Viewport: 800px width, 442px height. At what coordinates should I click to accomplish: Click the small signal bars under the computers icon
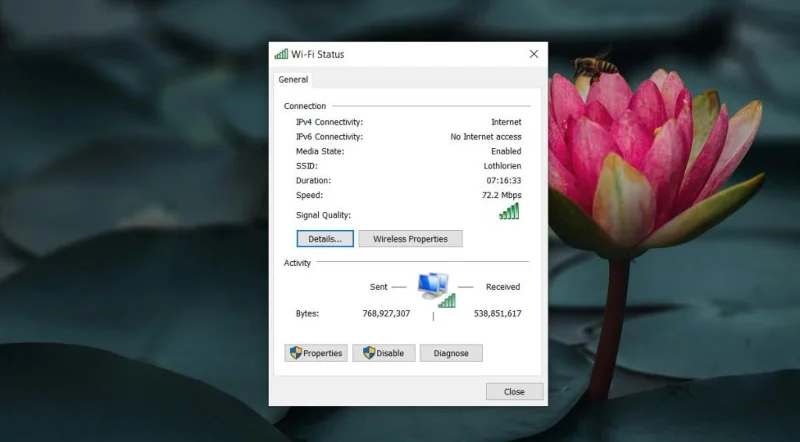(x=447, y=301)
